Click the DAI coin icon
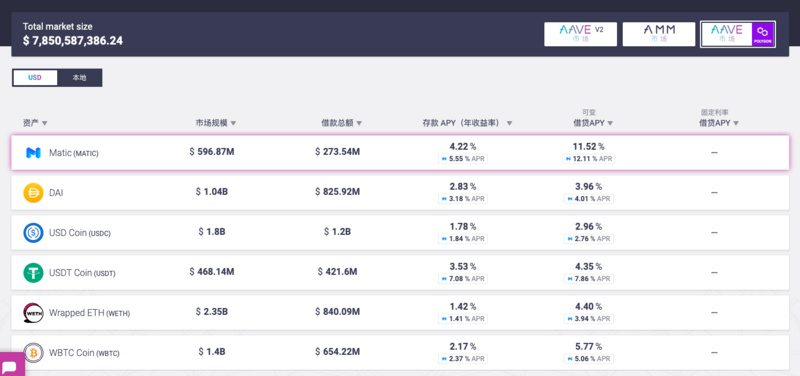This screenshot has width=800, height=376. 33,193
